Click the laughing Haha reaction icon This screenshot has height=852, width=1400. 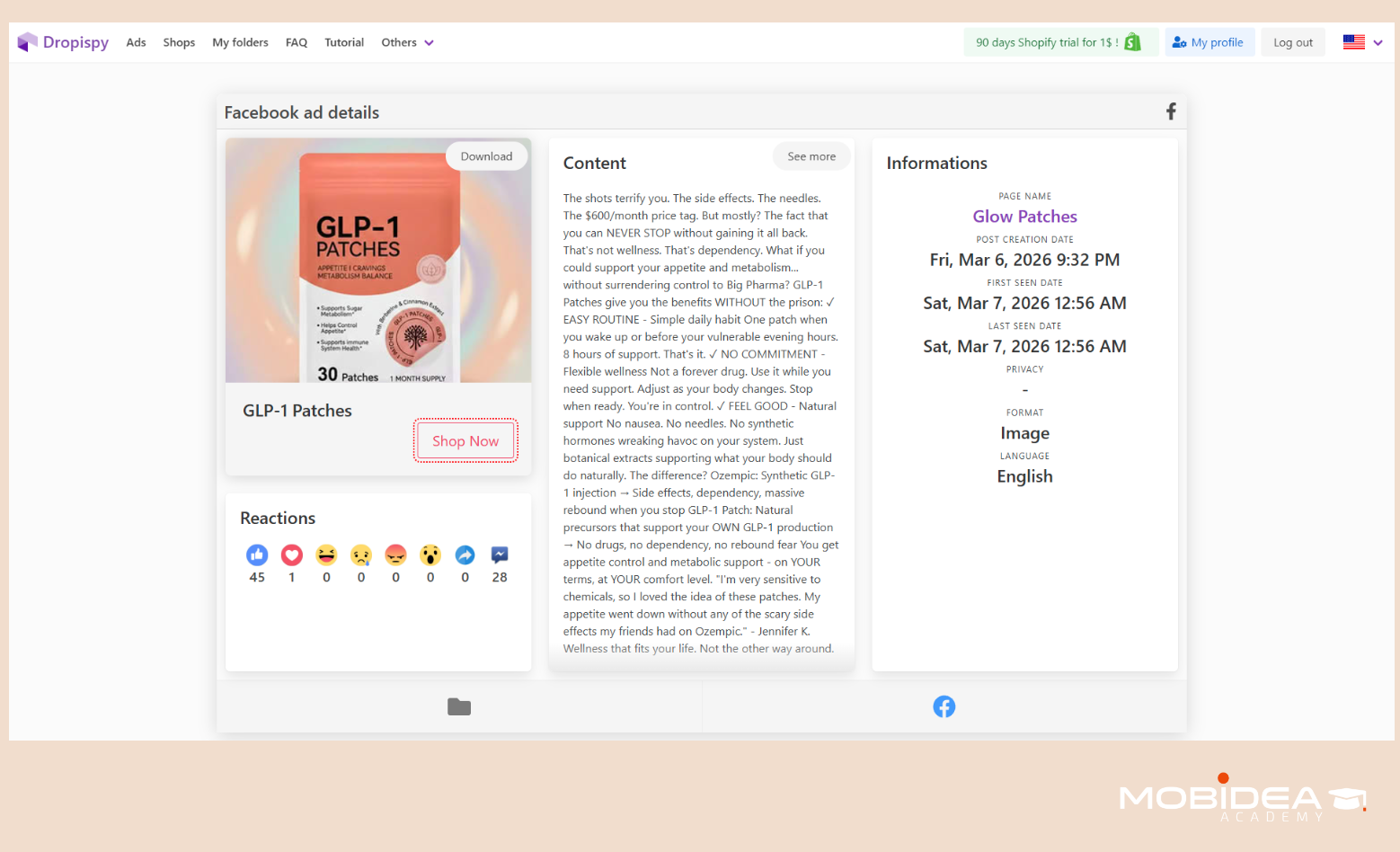[326, 555]
